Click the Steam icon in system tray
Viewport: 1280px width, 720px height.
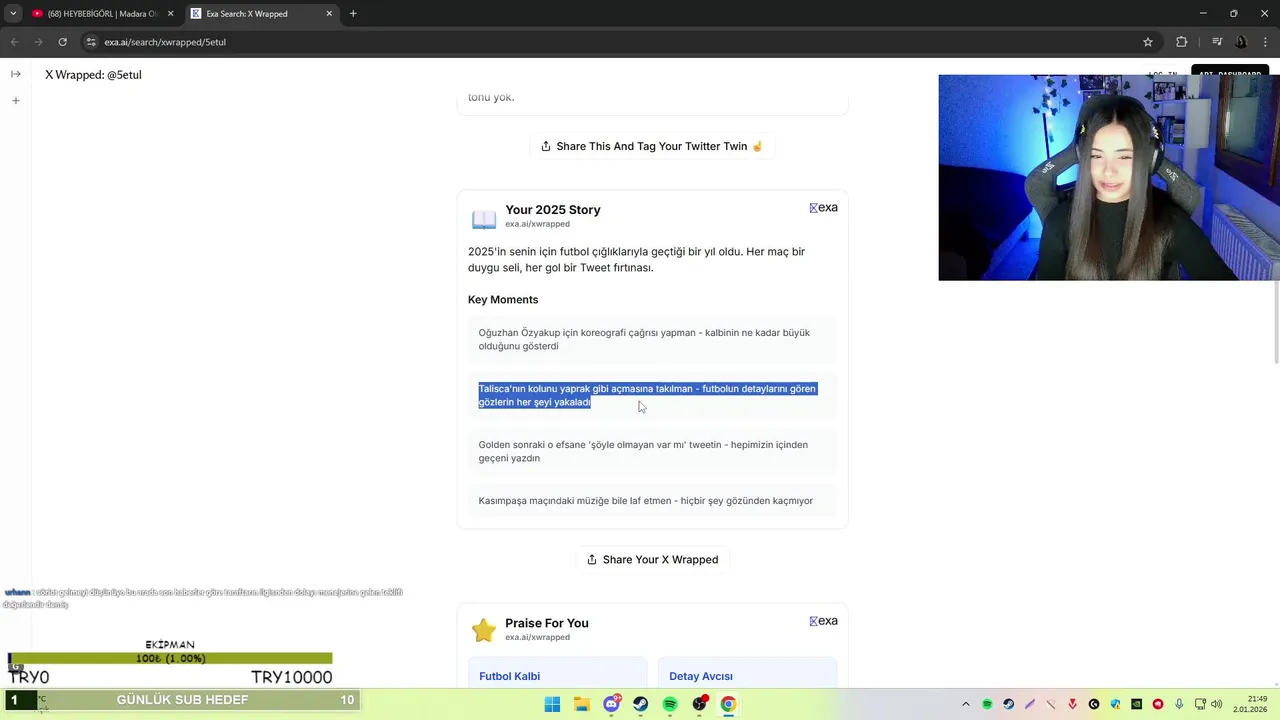click(1008, 704)
